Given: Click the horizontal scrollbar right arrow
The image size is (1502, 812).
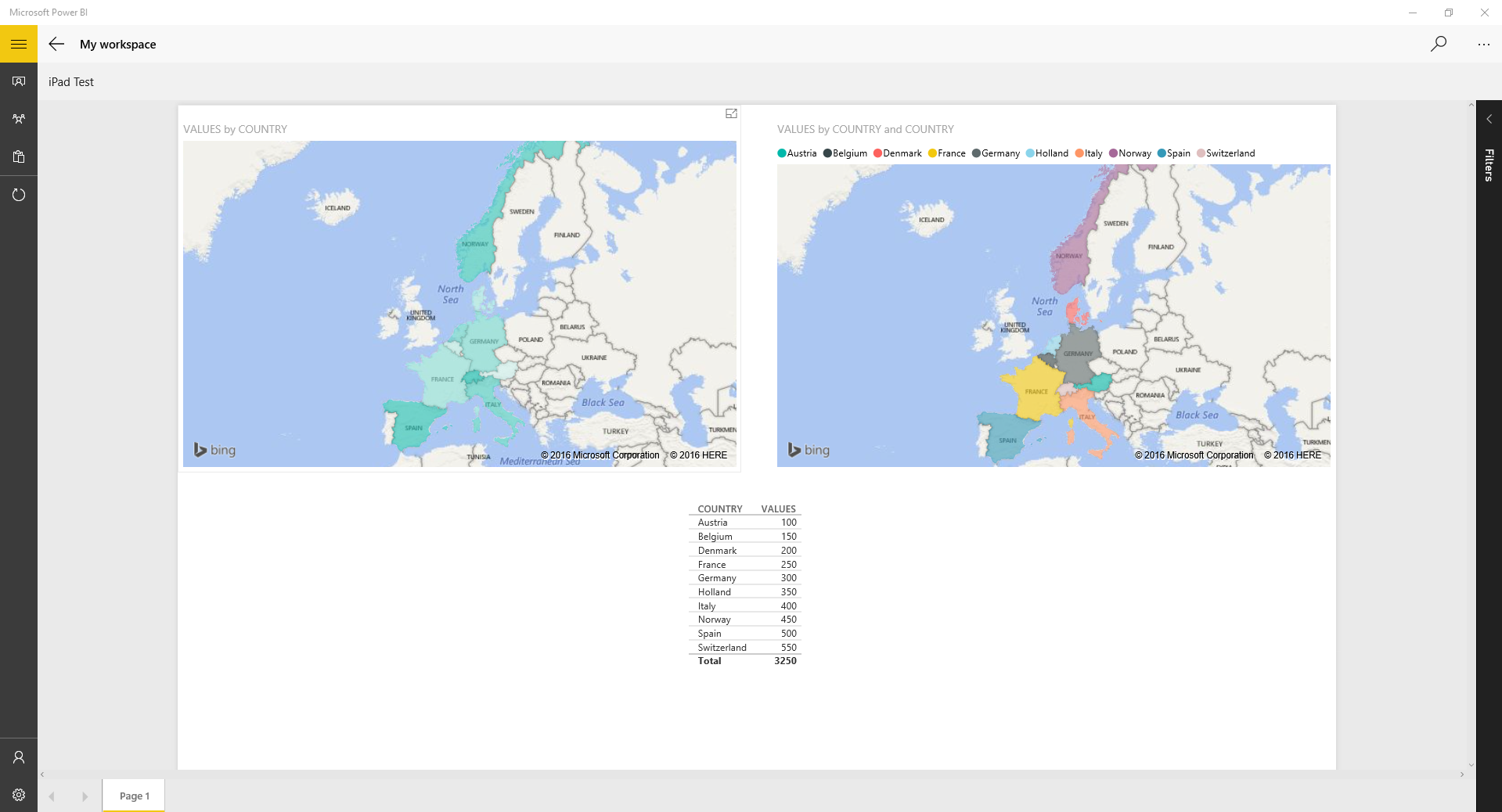Looking at the screenshot, I should 1462,774.
